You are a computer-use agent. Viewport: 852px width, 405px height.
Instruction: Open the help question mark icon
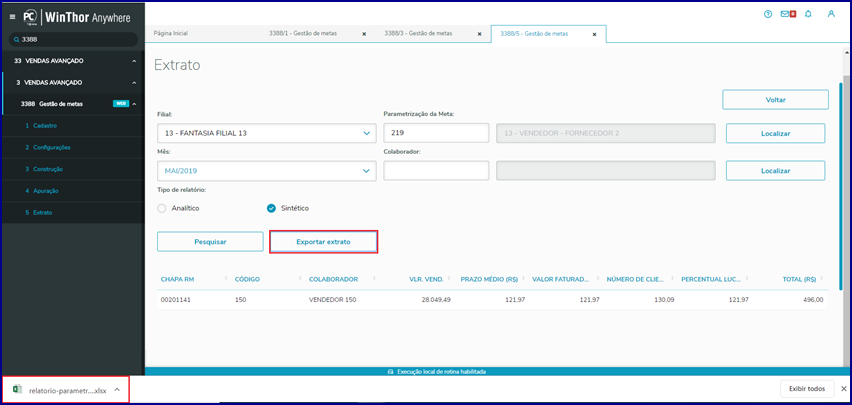pyautogui.click(x=768, y=14)
